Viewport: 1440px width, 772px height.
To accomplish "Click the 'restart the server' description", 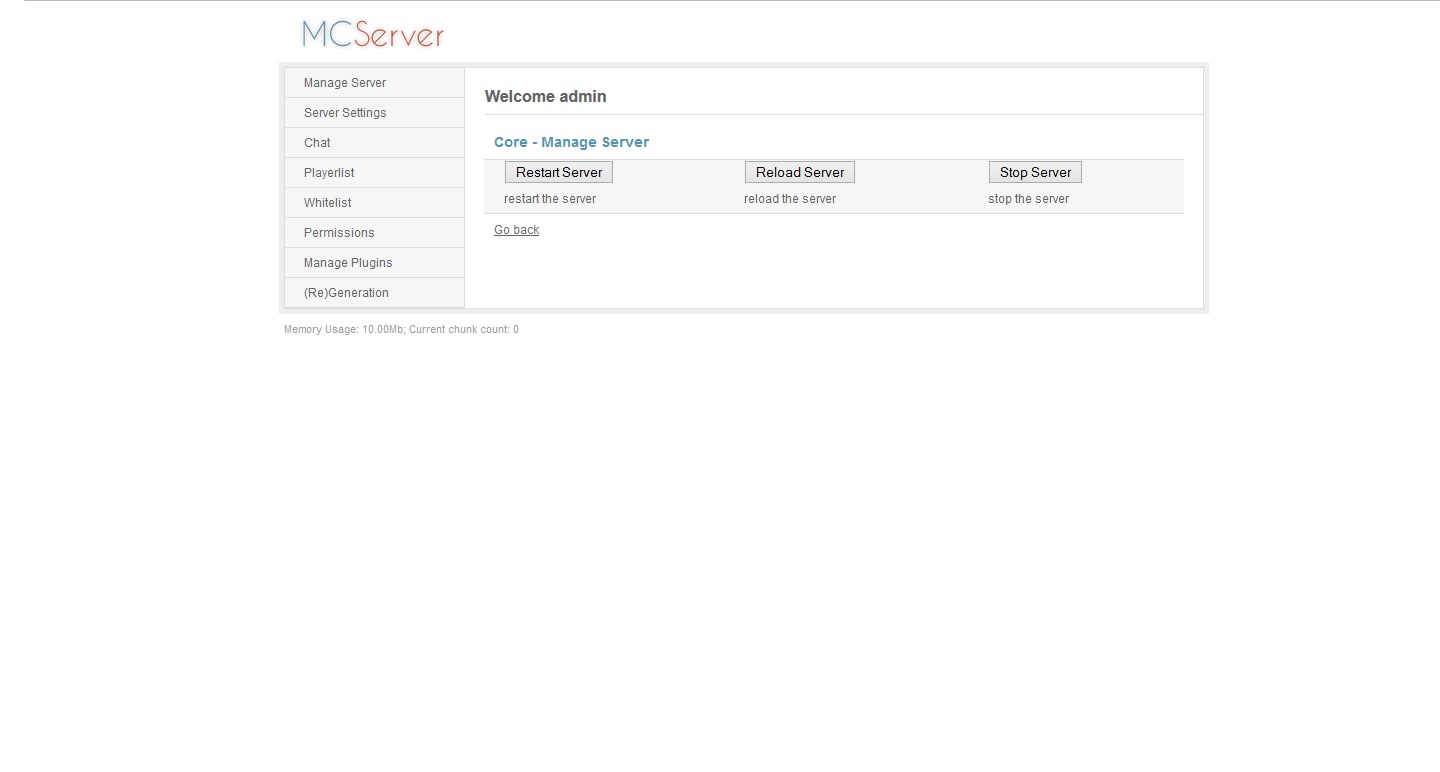I will pyautogui.click(x=550, y=199).
